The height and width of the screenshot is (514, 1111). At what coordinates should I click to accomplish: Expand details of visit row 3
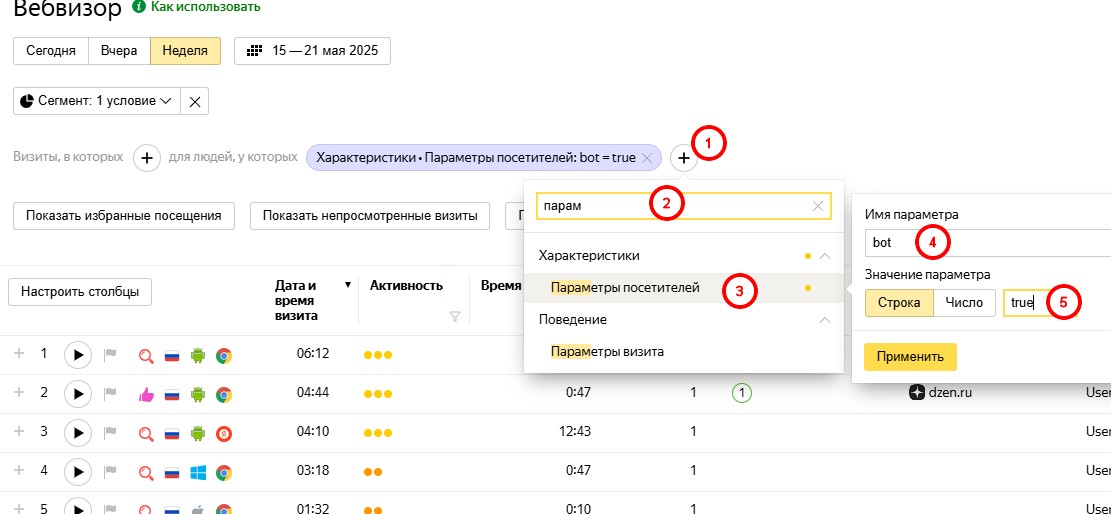click(20, 431)
